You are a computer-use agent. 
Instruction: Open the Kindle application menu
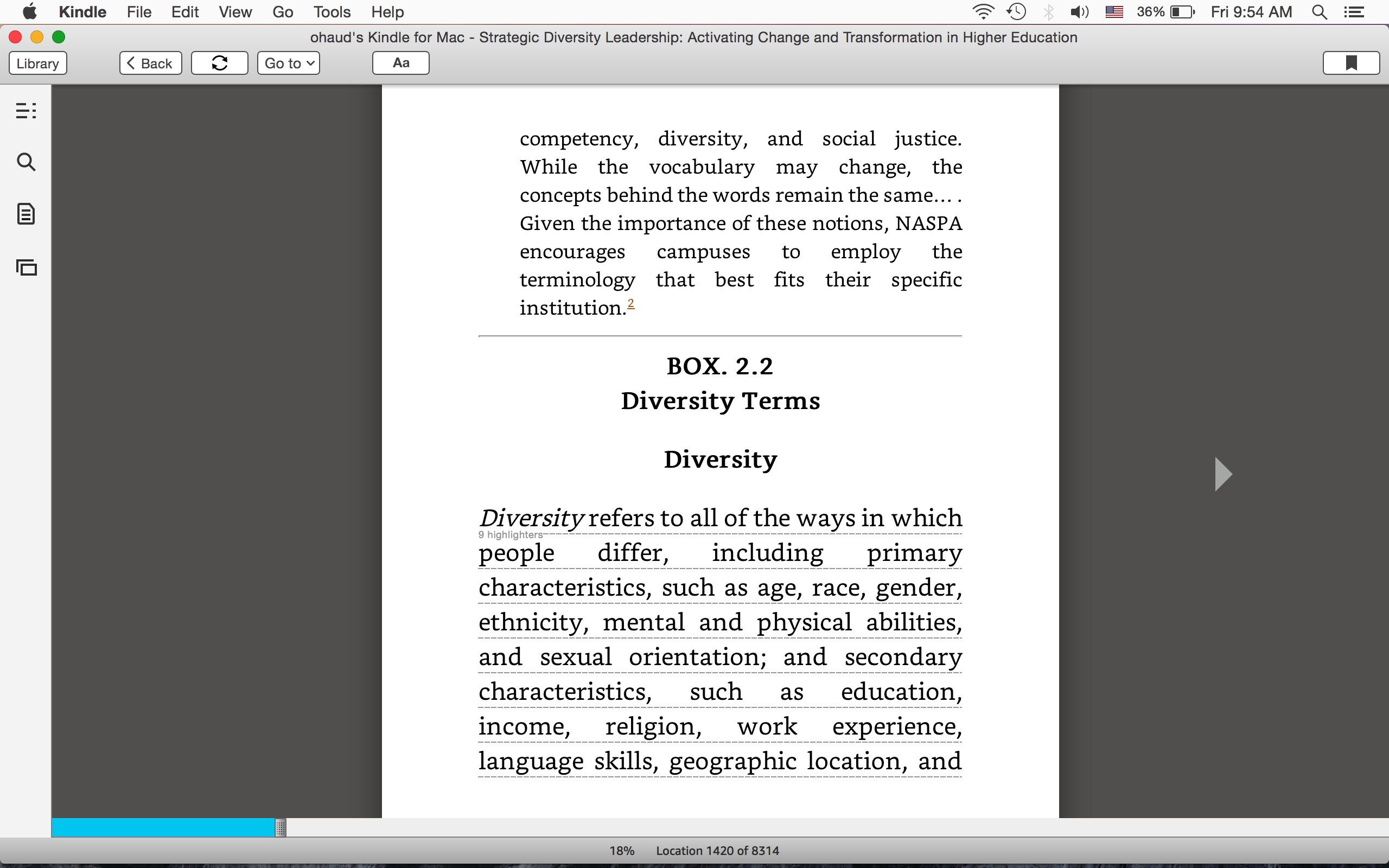pyautogui.click(x=82, y=12)
